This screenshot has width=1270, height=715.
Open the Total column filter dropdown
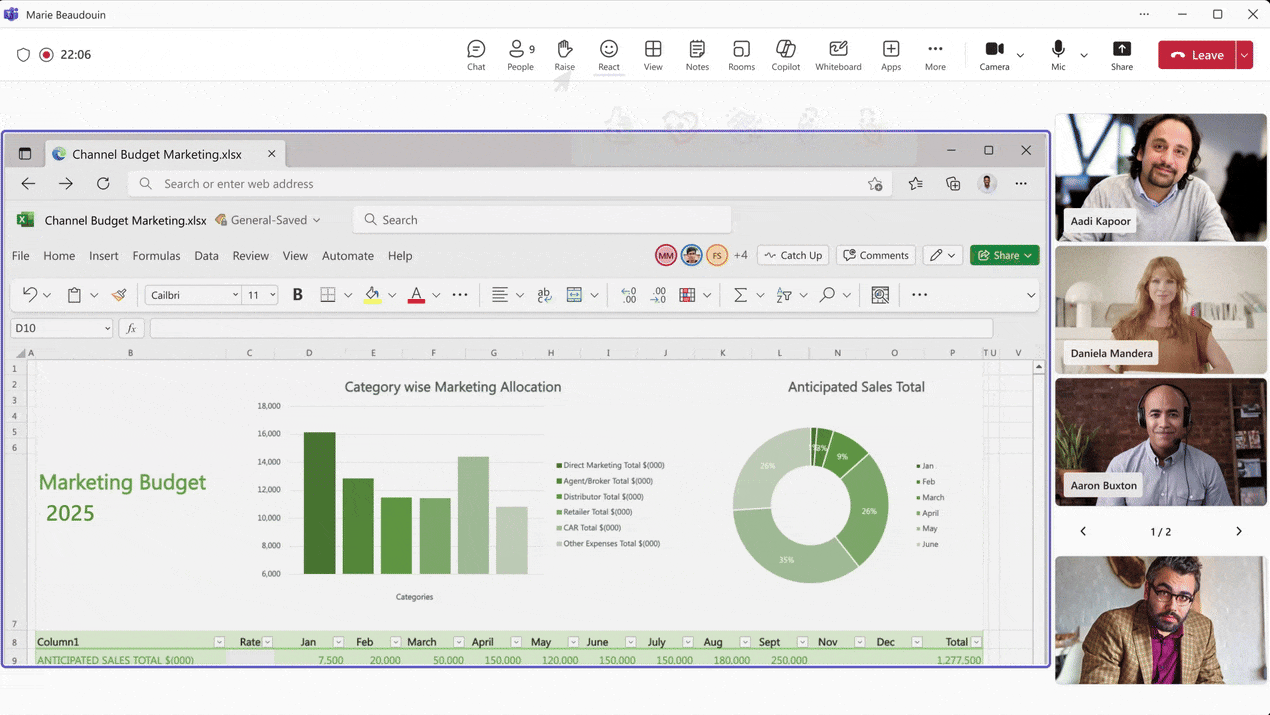click(976, 642)
